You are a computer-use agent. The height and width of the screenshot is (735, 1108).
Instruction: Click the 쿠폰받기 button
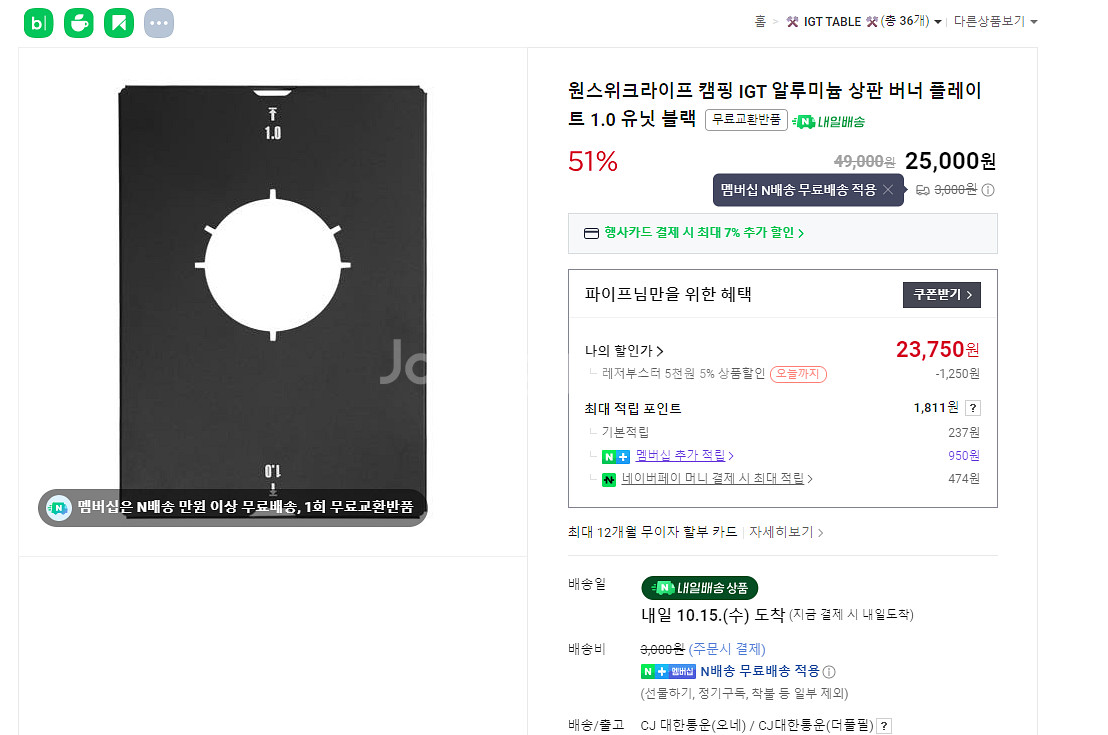click(x=941, y=295)
